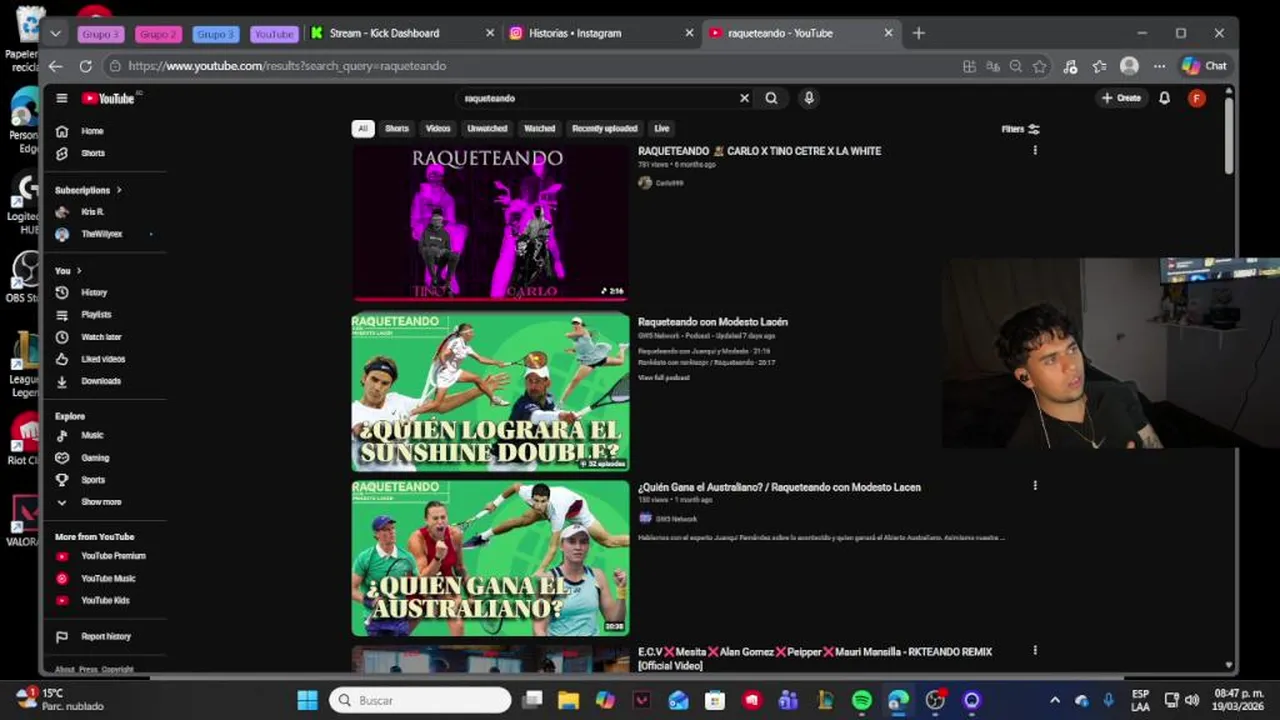Viewport: 1280px width, 720px height.
Task: Open more options for the E.C.V RKTEANDO REMIX video
Action: pyautogui.click(x=1035, y=651)
